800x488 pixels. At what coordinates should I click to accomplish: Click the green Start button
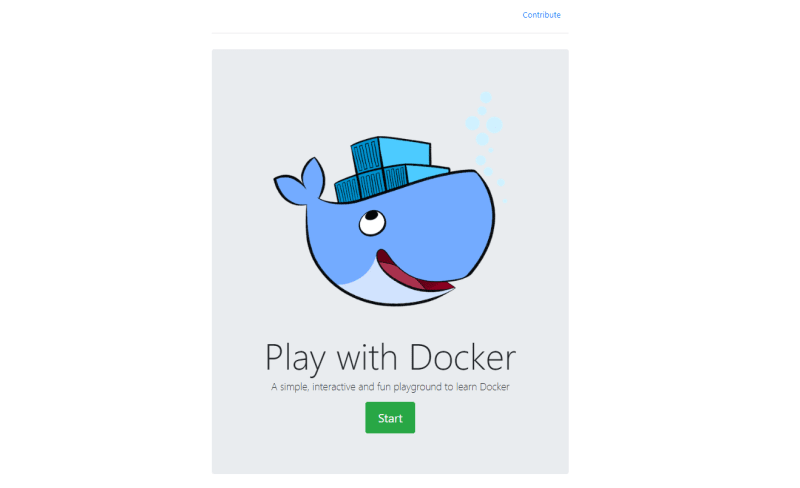tap(390, 418)
